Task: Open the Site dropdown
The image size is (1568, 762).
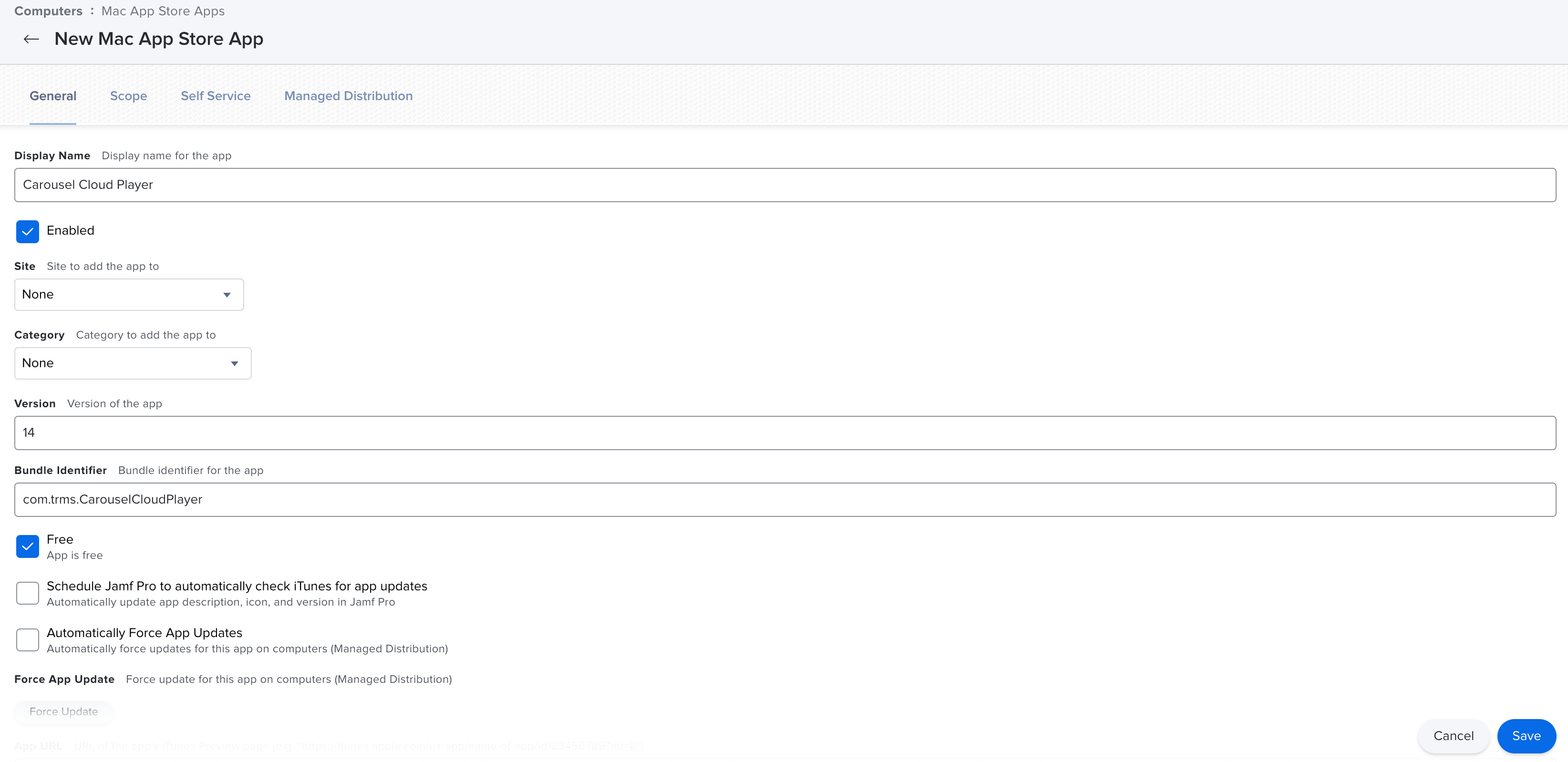Action: [129, 295]
